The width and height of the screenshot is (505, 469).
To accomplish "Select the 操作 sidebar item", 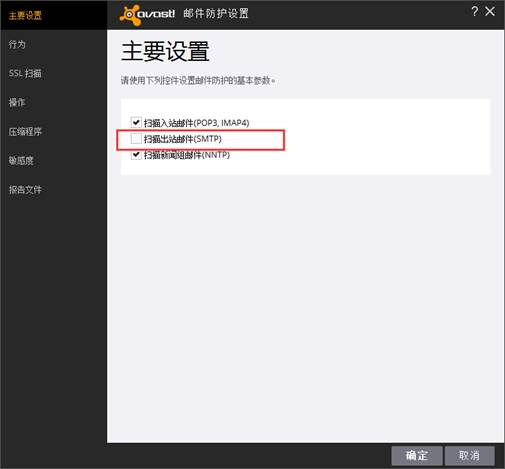I will pos(17,102).
